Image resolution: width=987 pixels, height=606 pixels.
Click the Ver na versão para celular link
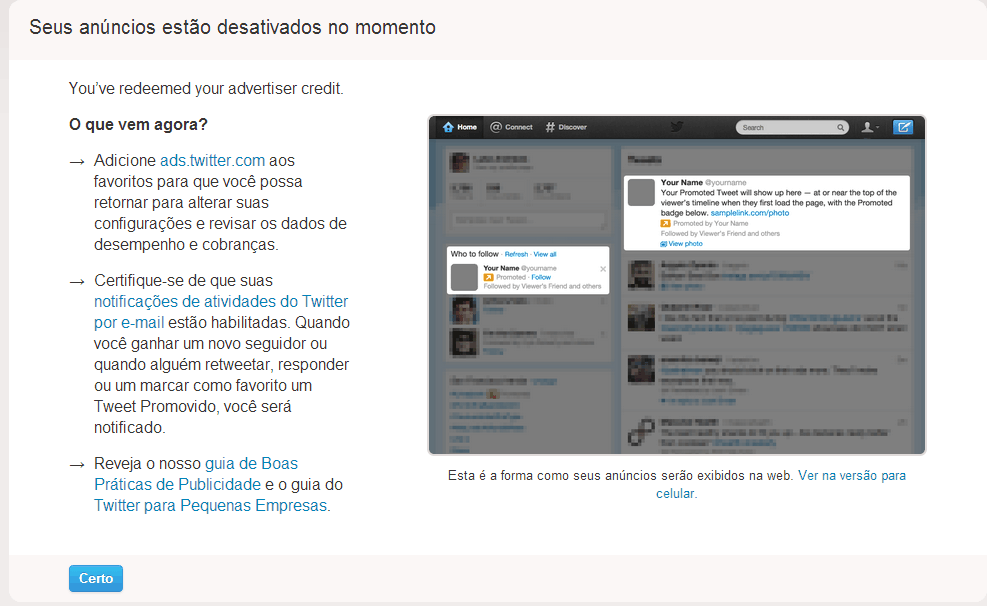781,485
